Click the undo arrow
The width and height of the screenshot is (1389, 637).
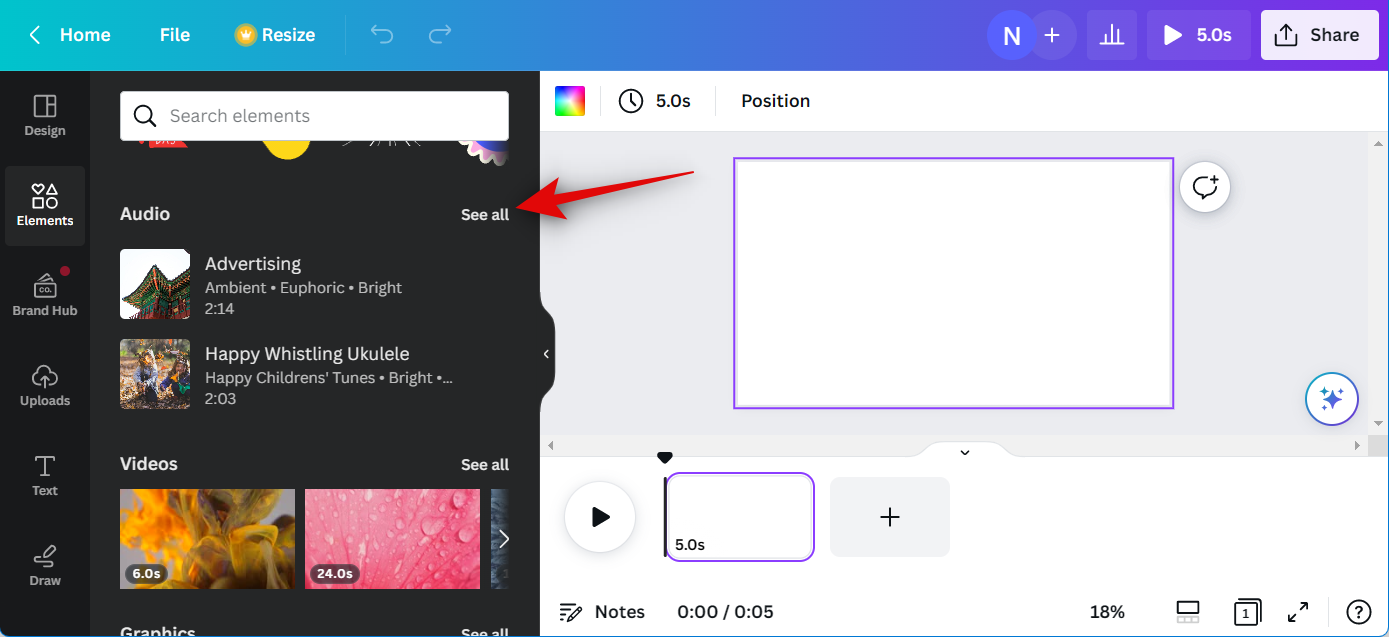382,35
